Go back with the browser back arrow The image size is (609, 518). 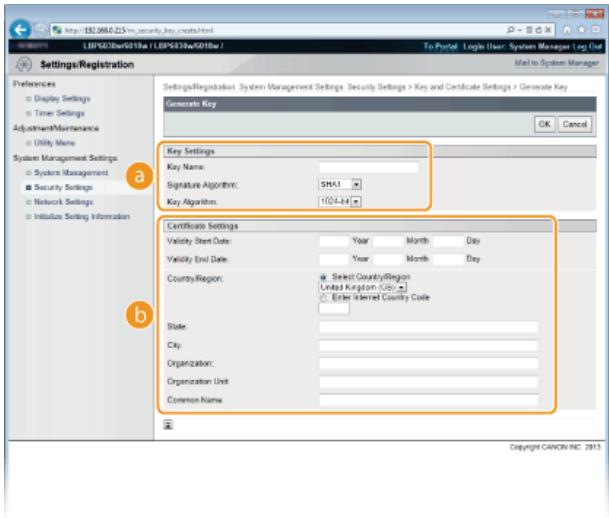(20, 30)
